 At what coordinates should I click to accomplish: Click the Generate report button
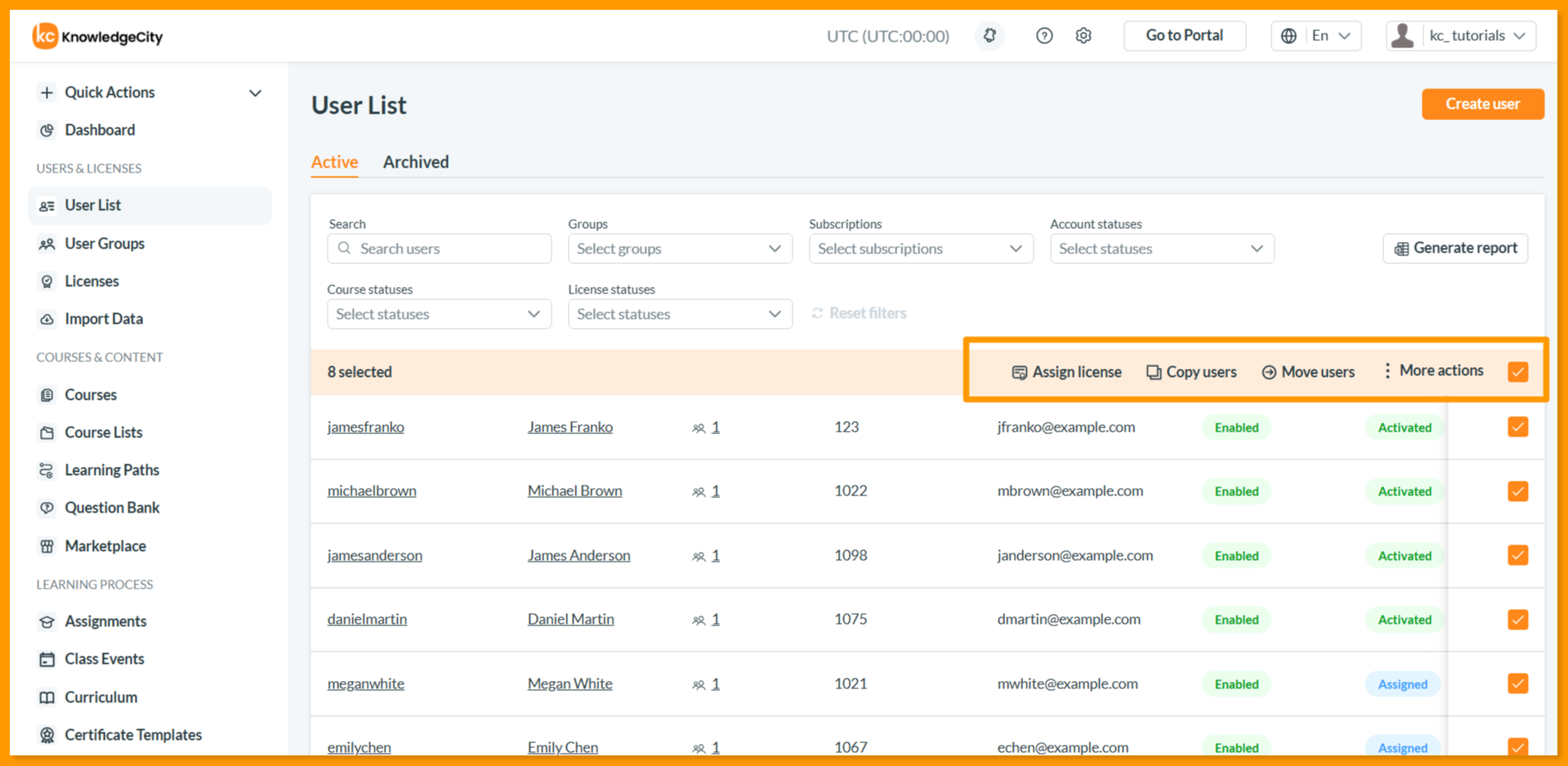click(1455, 249)
